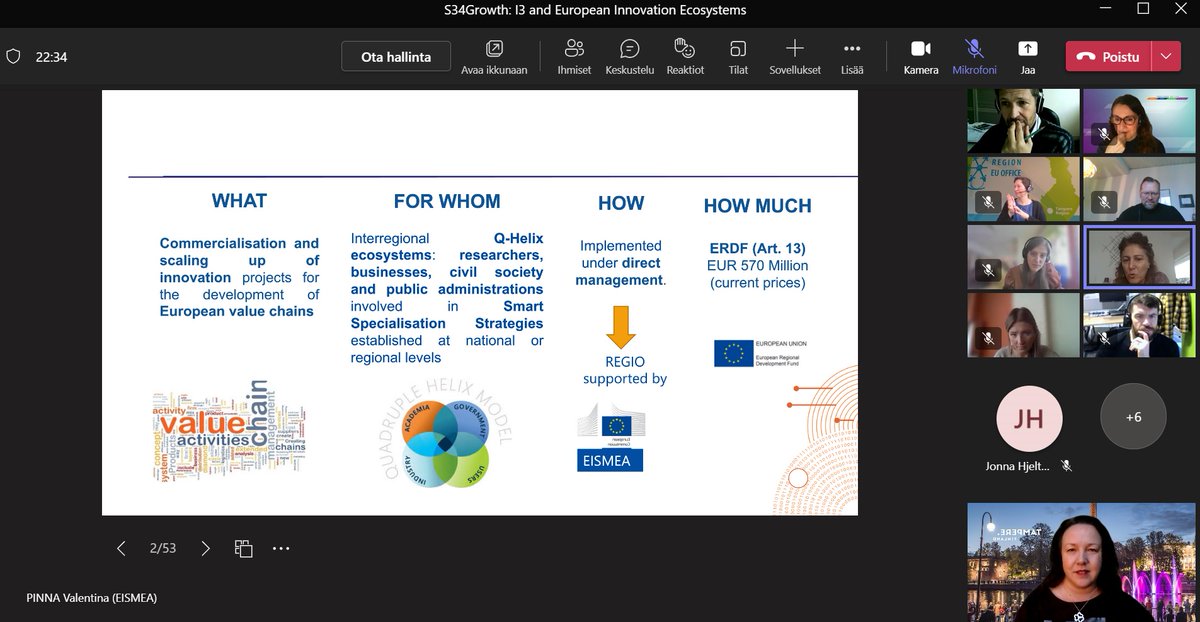Click the 2/53 slide counter
1200x622 pixels.
point(163,548)
